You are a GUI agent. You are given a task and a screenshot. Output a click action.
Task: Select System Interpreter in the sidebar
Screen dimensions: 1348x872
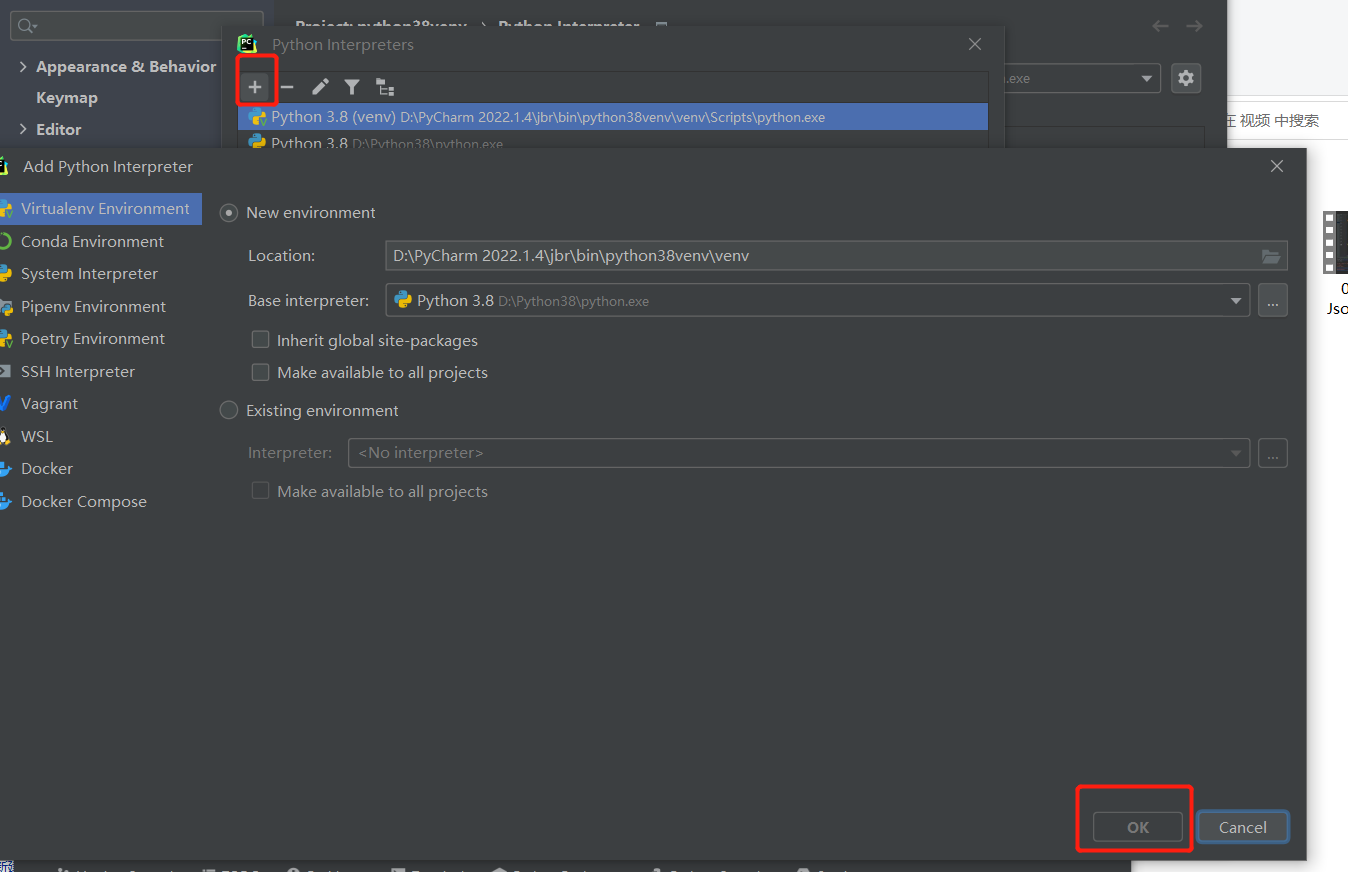(101, 274)
